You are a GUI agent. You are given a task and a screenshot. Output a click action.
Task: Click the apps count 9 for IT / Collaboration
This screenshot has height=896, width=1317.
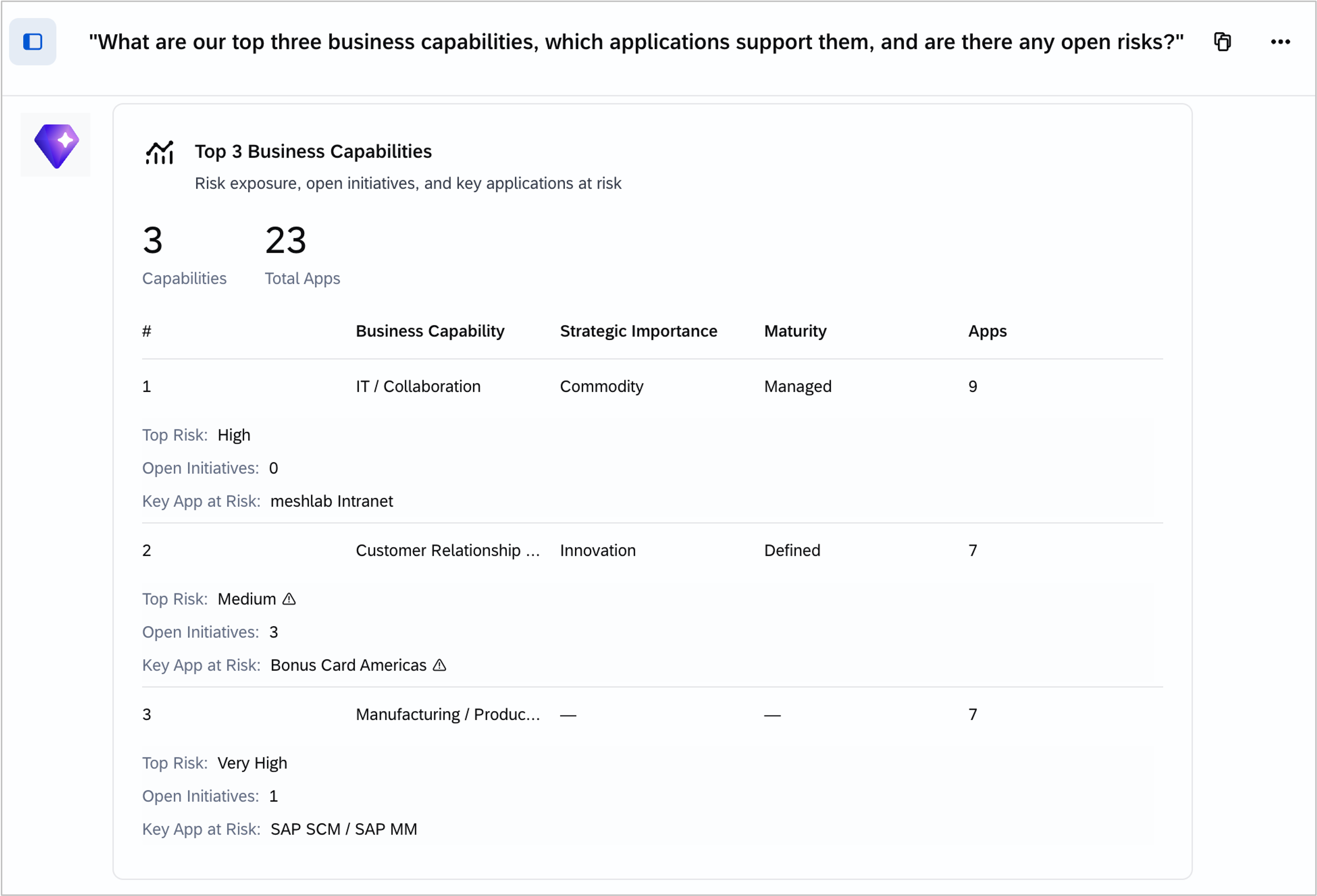tap(973, 386)
